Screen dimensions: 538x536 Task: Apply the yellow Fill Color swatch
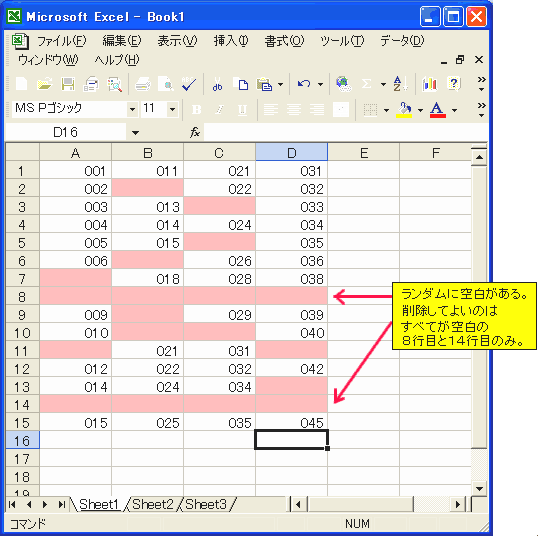pos(404,110)
